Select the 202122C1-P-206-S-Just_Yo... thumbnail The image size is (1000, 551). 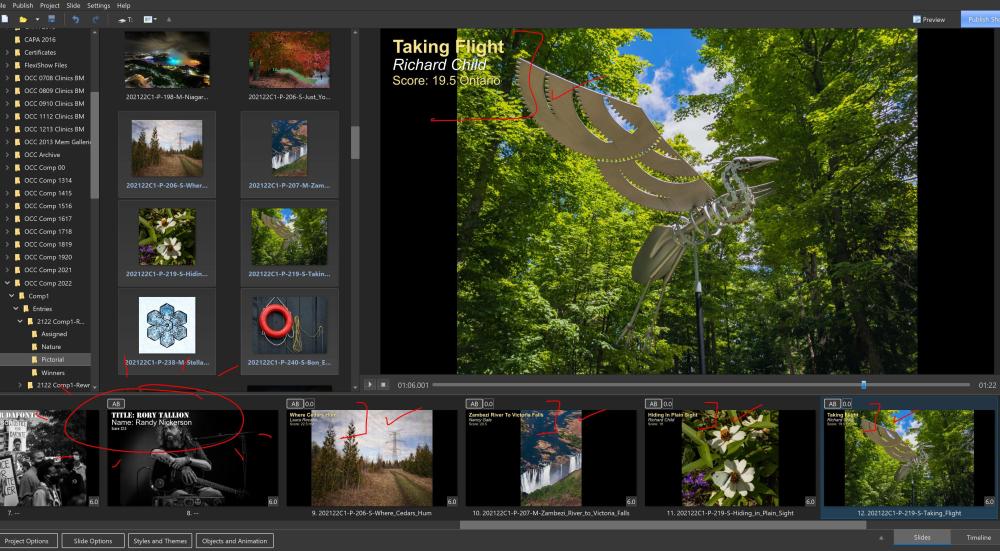coord(290,61)
